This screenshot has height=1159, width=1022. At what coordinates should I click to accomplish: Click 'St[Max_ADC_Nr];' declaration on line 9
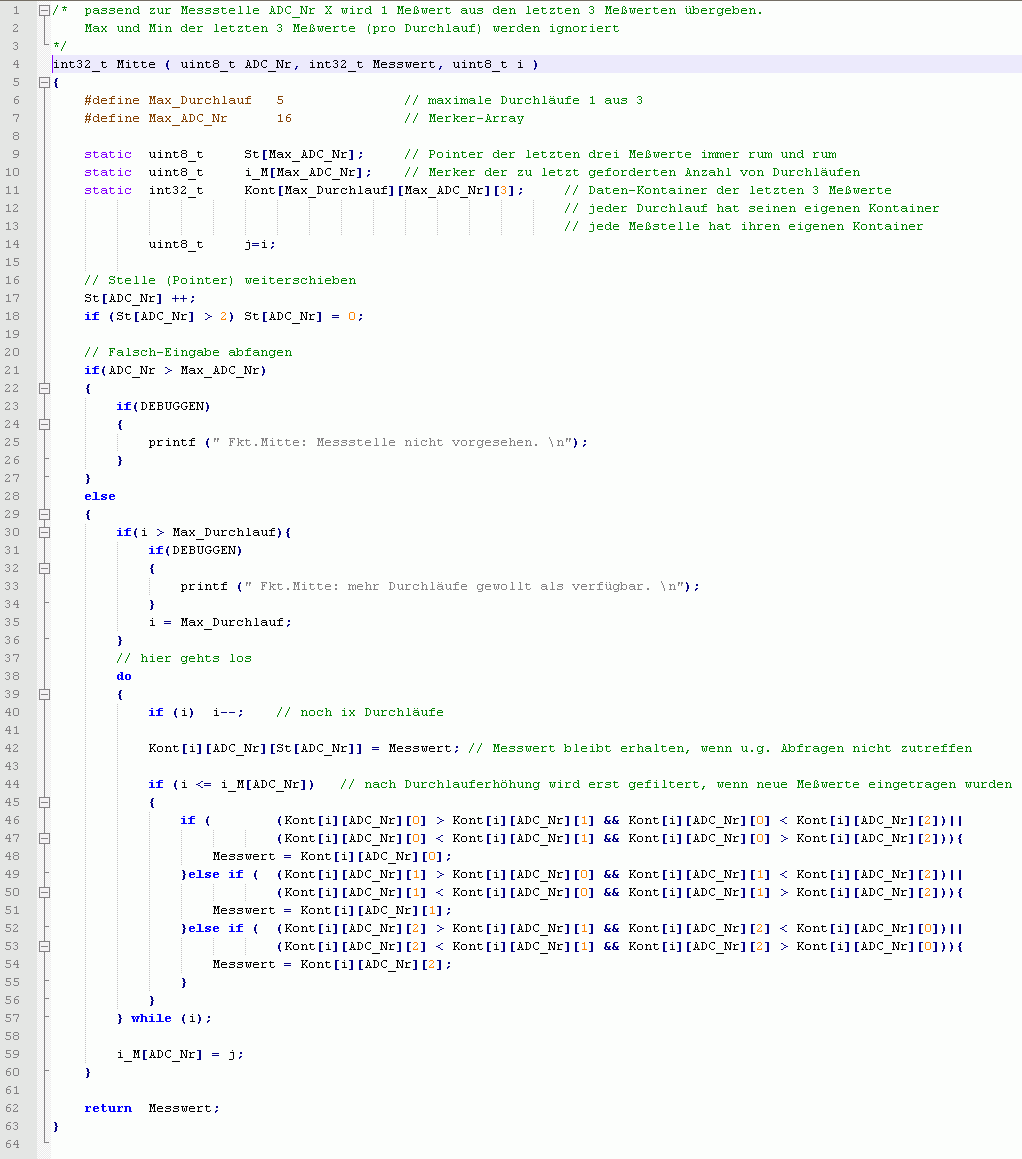coord(304,154)
